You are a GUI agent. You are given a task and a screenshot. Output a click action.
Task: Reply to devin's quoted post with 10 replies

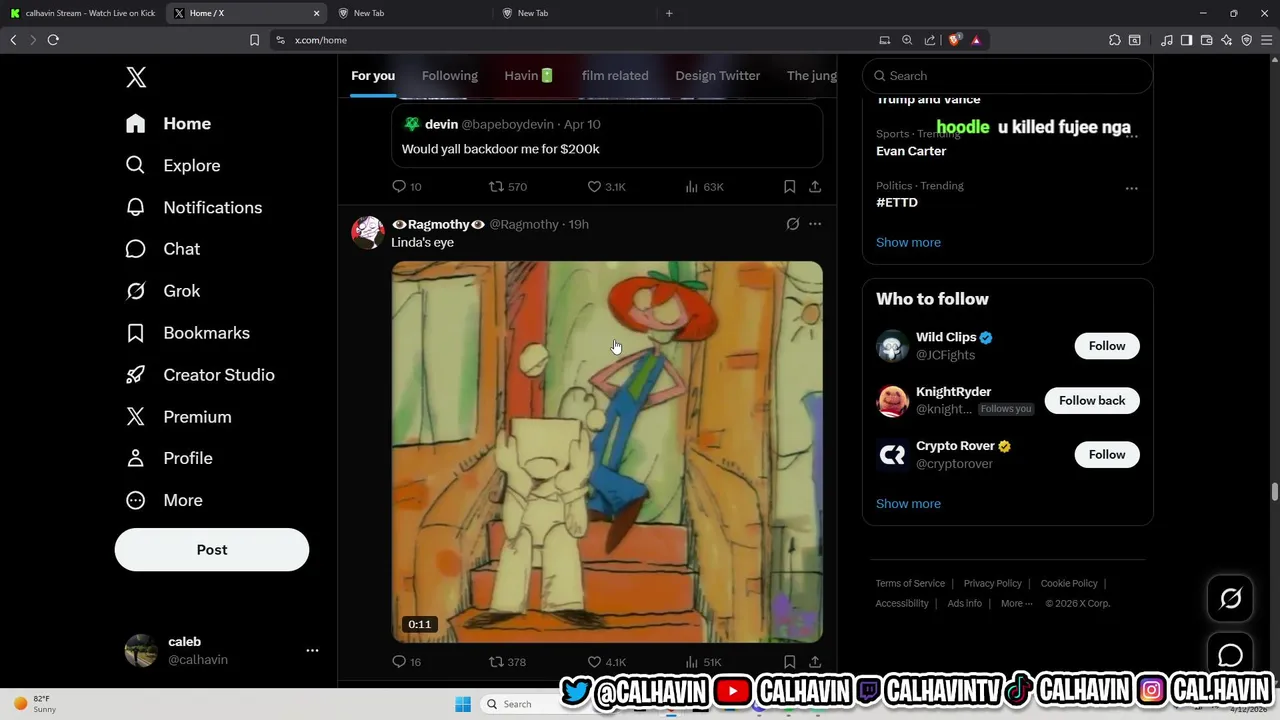(x=406, y=187)
